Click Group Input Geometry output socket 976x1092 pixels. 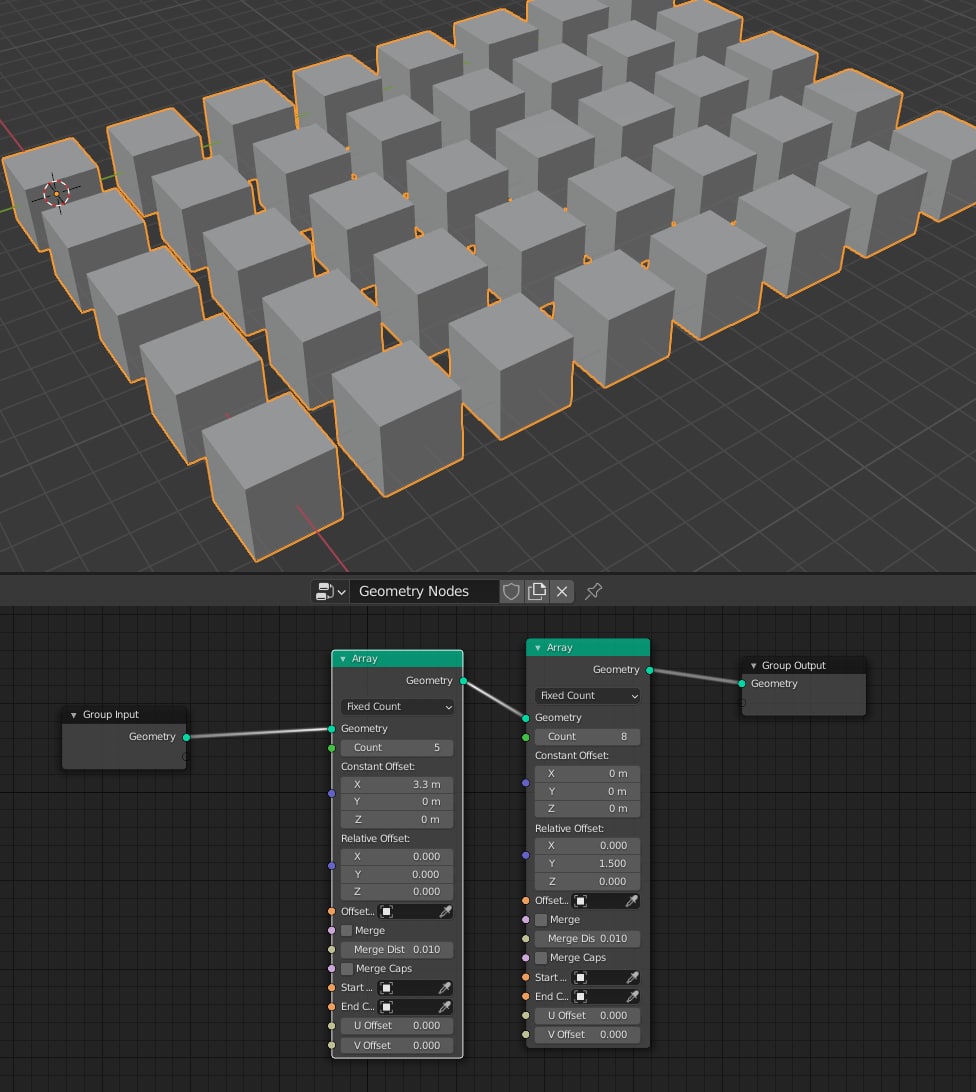coord(187,737)
